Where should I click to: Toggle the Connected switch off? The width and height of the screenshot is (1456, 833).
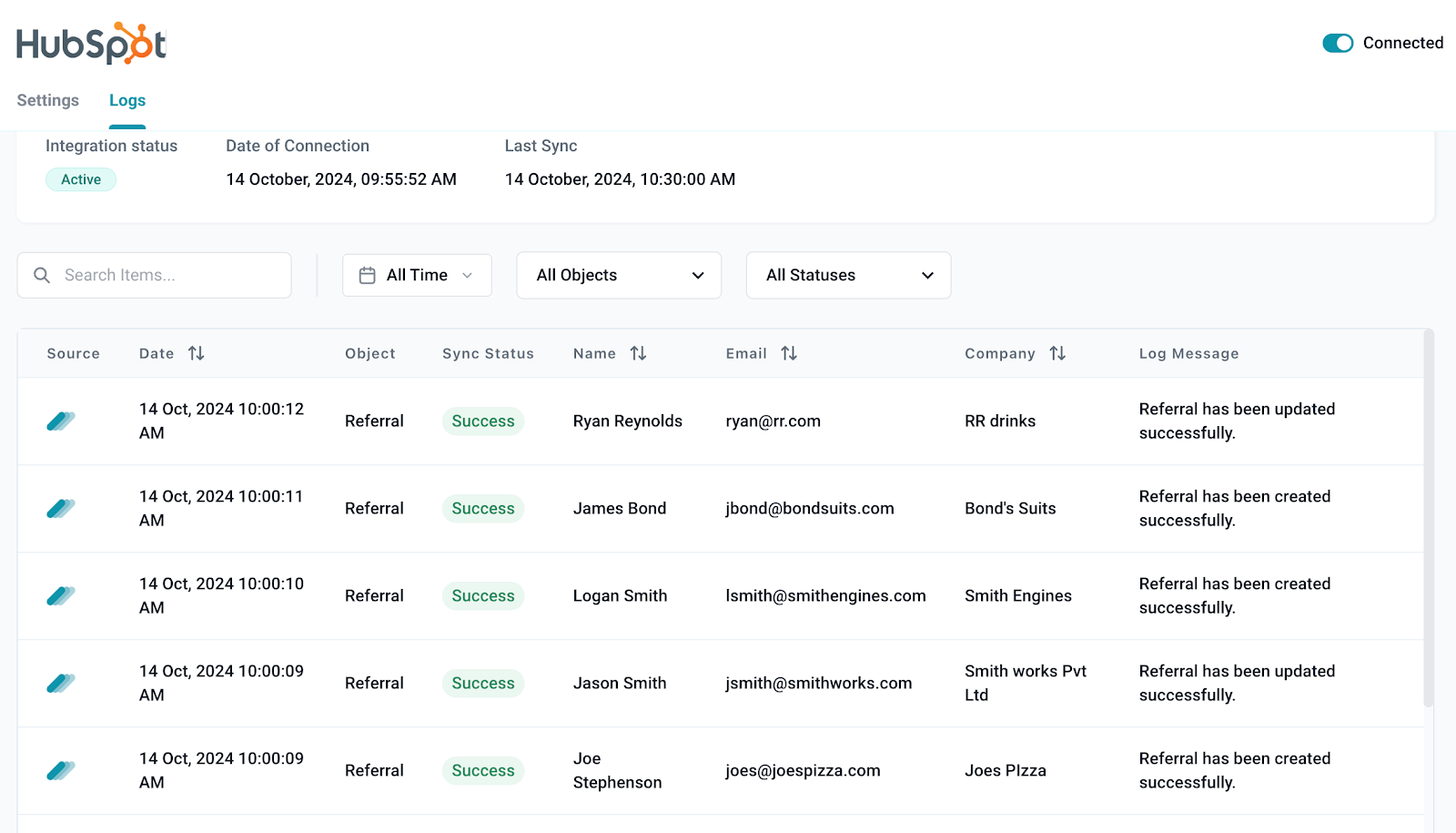tap(1338, 43)
